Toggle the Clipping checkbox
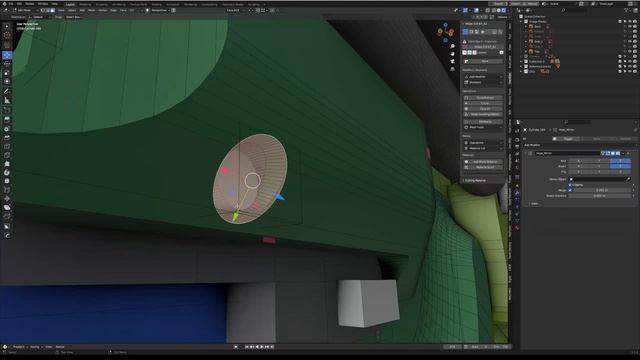 (570, 185)
